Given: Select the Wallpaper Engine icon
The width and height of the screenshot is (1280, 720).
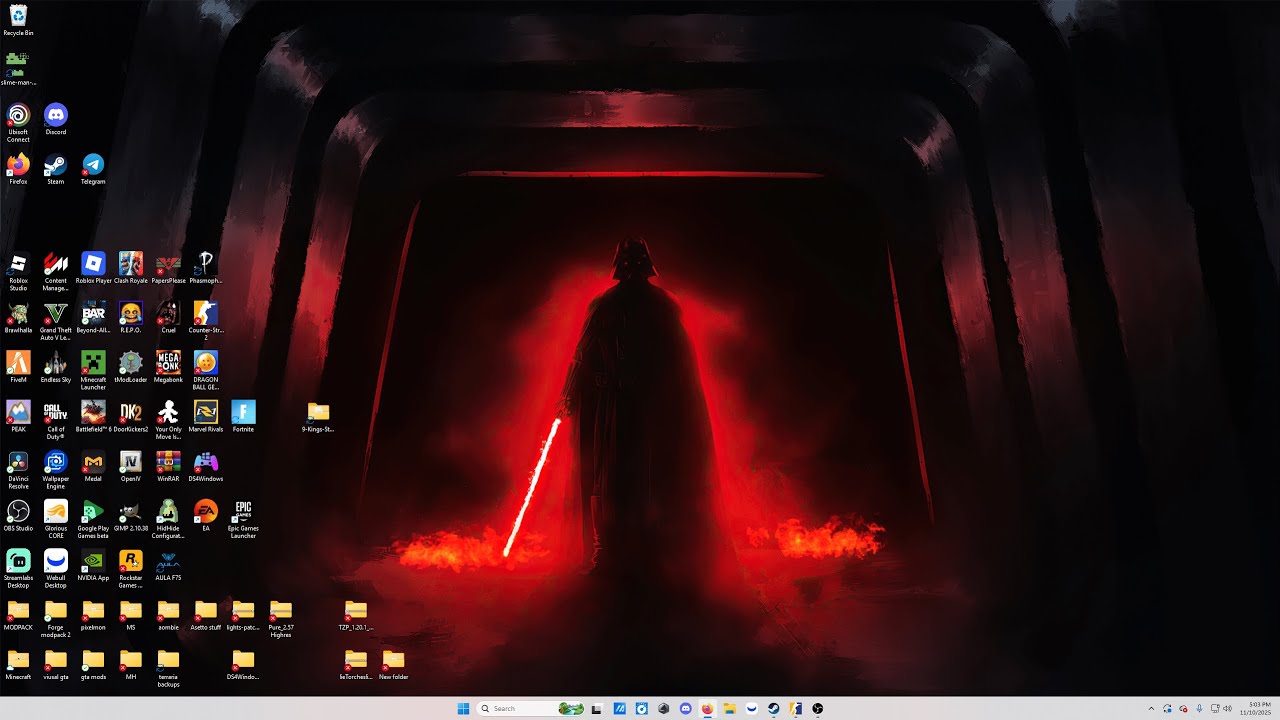Looking at the screenshot, I should (x=56, y=471).
